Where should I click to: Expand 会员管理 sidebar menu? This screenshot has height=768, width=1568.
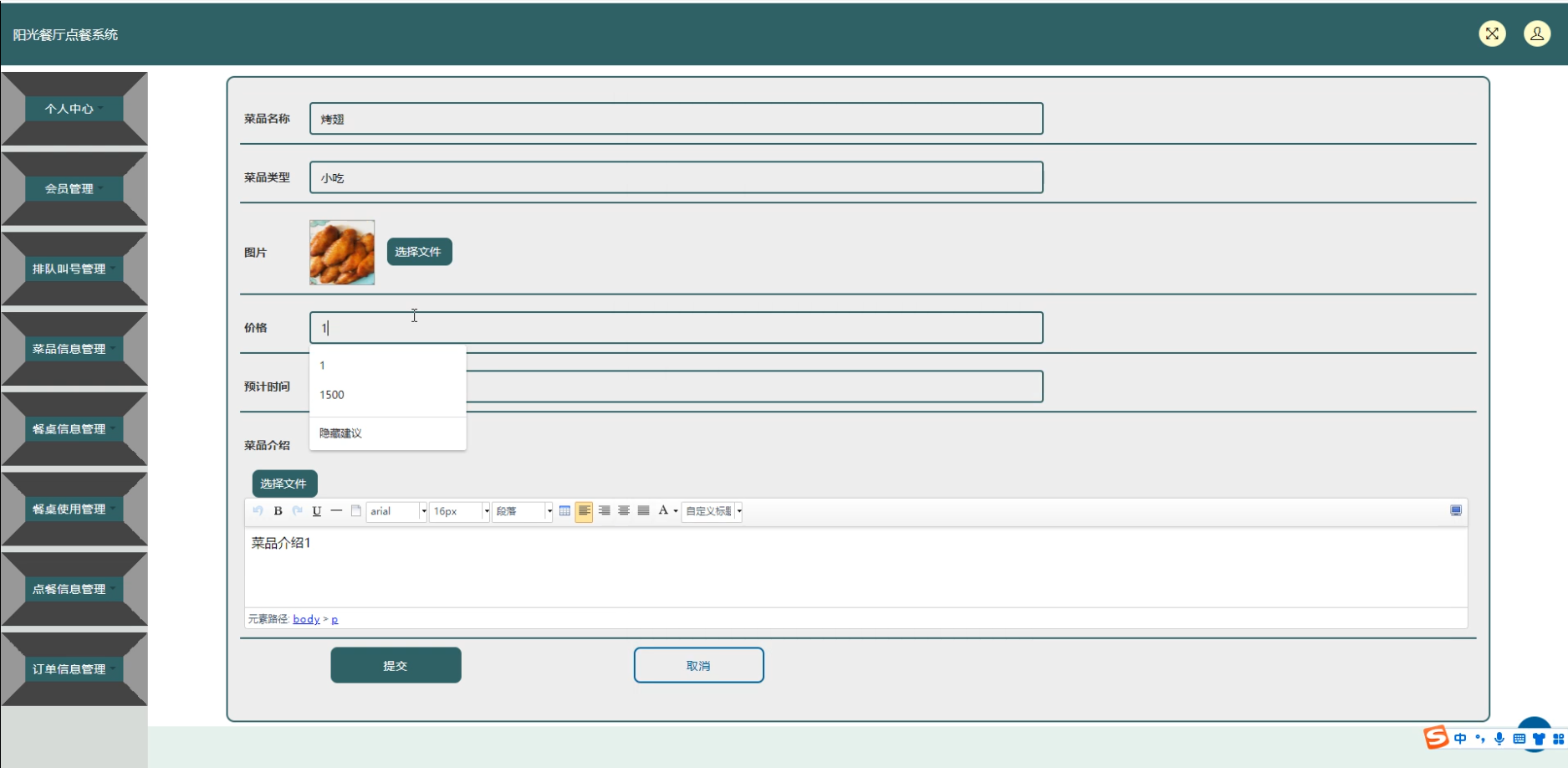coord(74,189)
